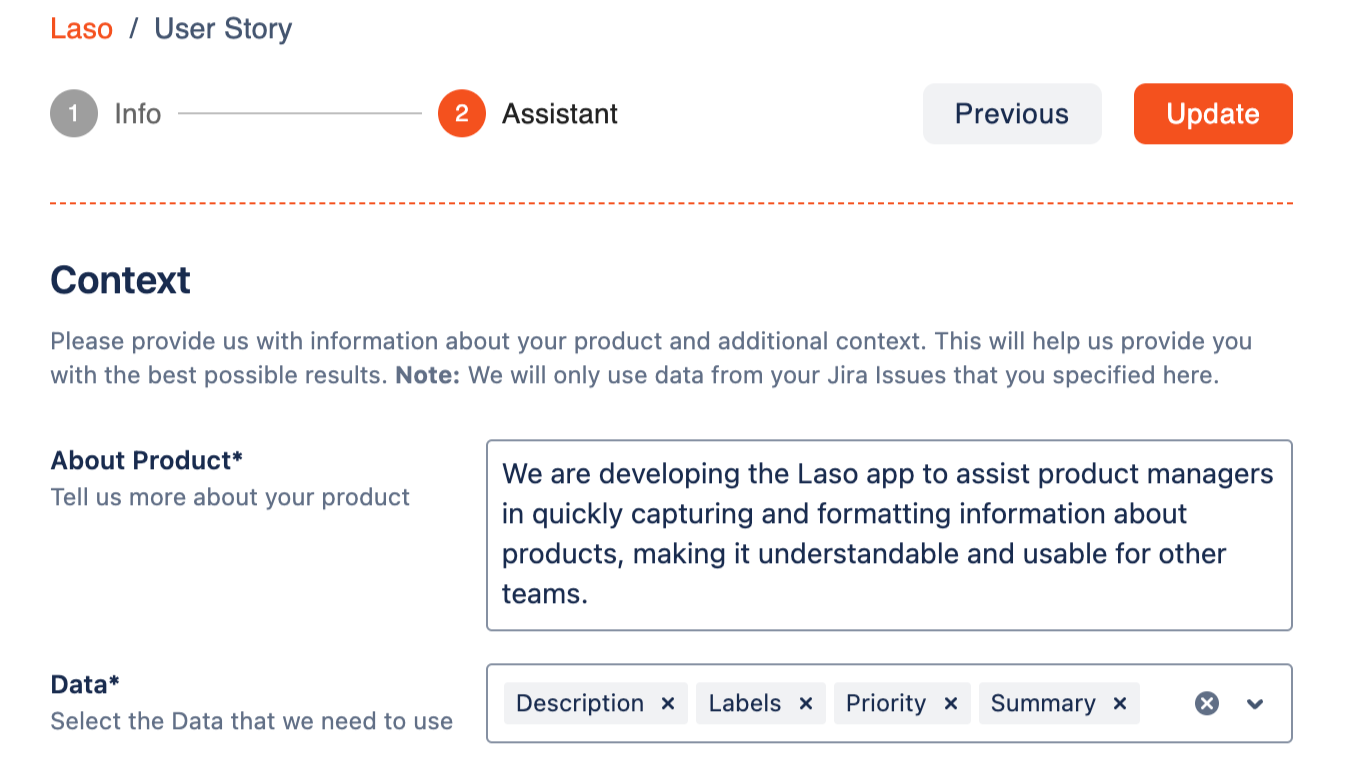Remove the Description tag
The height and width of the screenshot is (781, 1372).
(x=668, y=704)
